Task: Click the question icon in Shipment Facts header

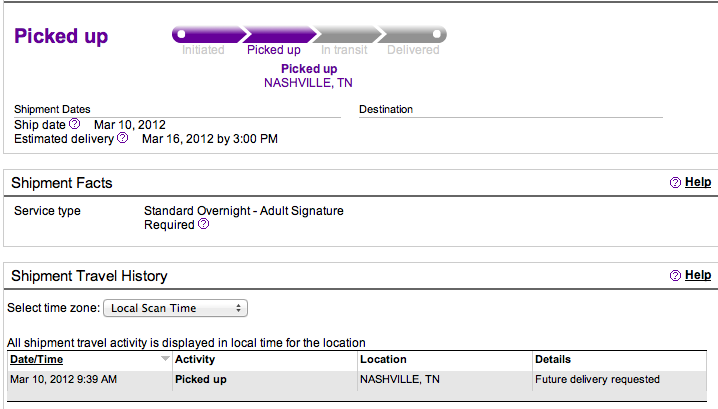Action: [675, 183]
